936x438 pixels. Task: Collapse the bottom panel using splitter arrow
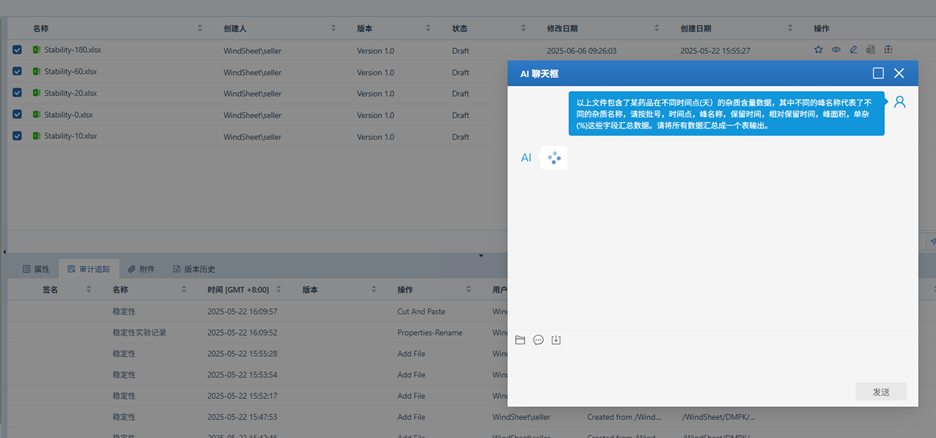click(x=481, y=255)
